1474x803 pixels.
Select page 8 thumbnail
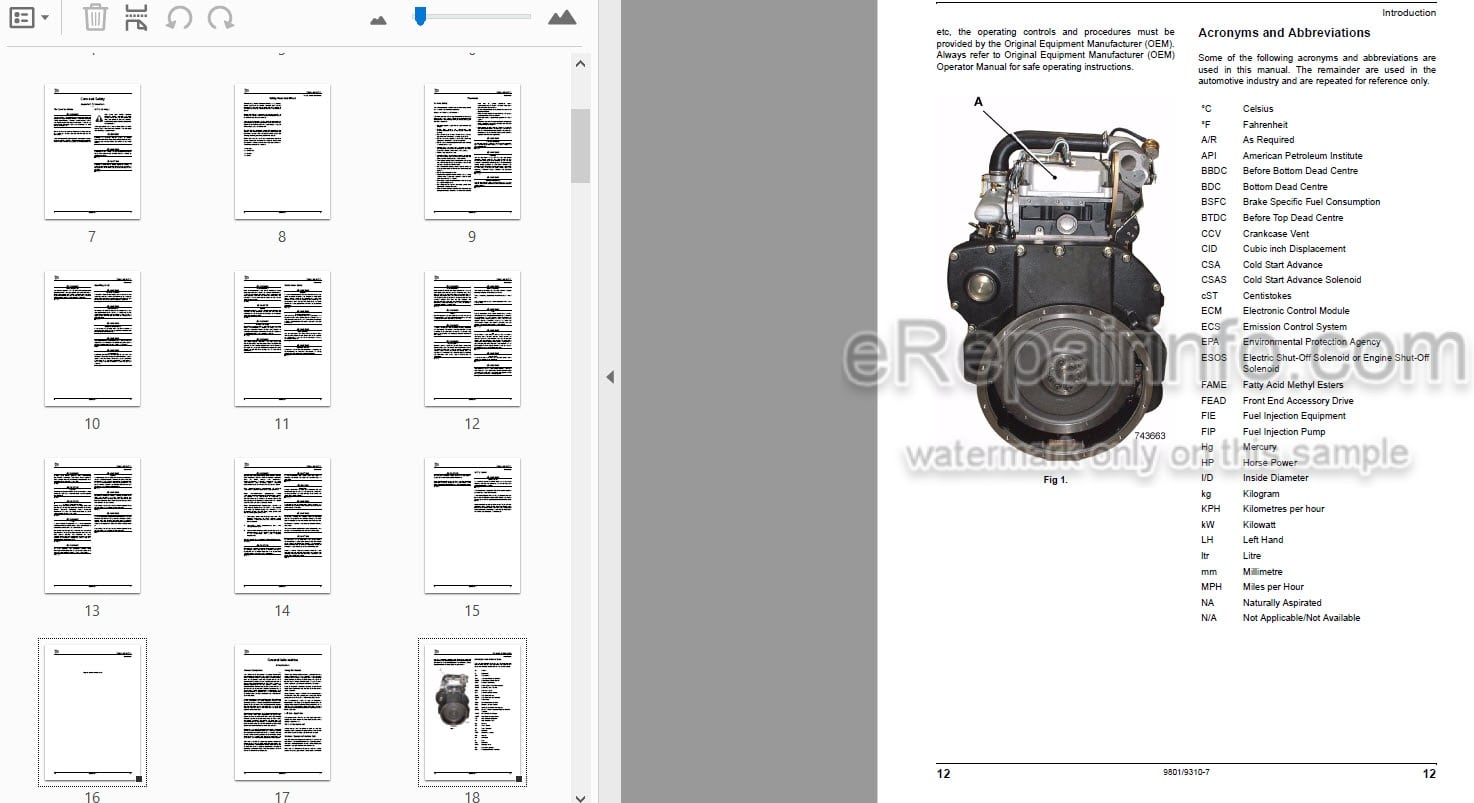click(x=282, y=152)
